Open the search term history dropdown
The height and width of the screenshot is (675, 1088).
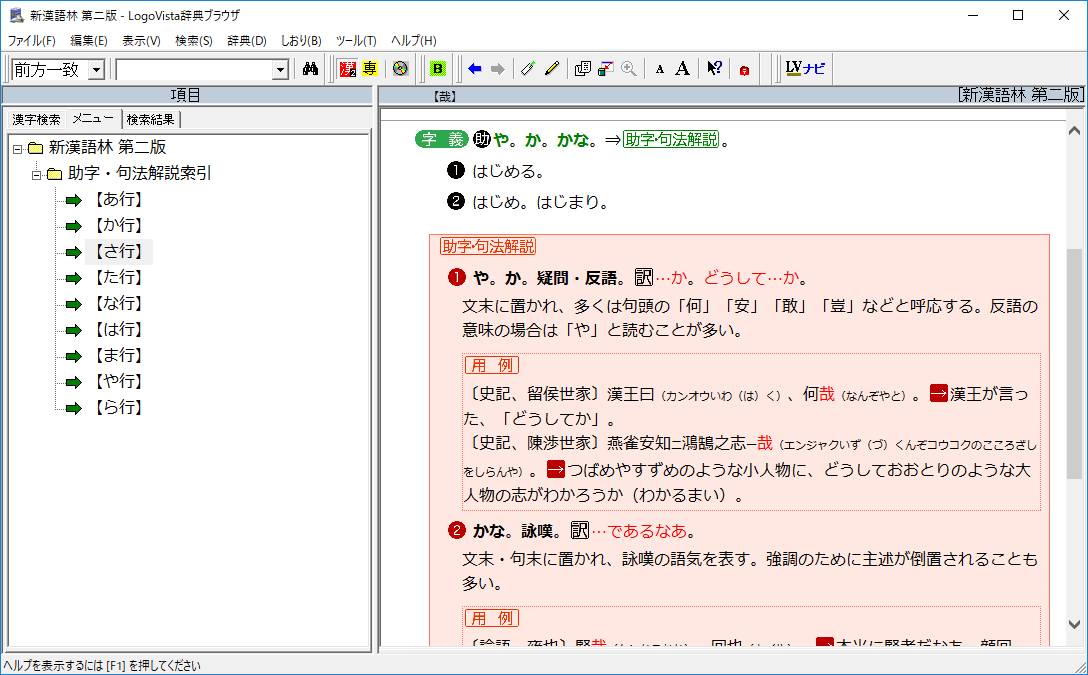pos(280,69)
